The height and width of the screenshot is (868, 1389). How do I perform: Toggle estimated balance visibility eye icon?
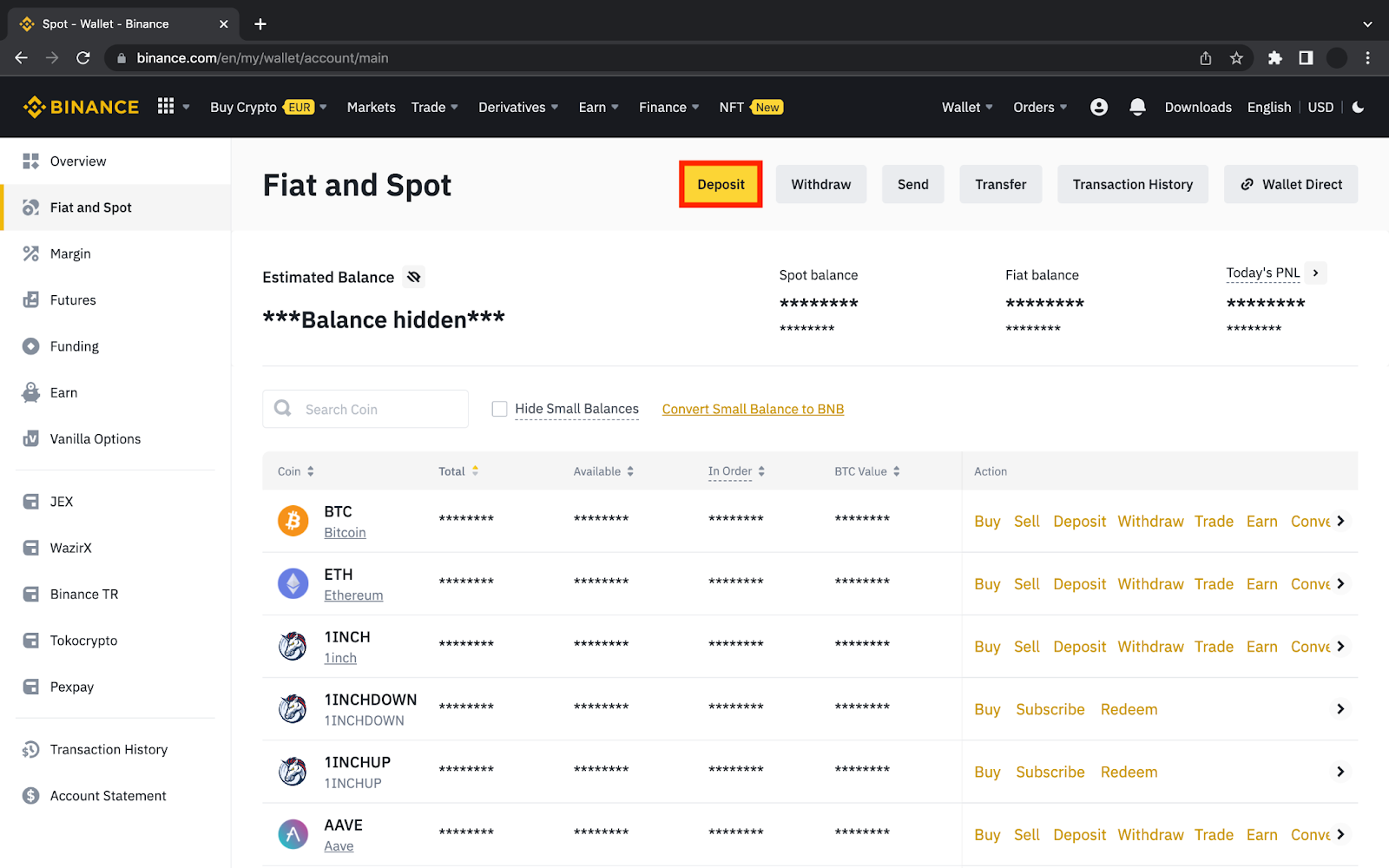pos(414,277)
